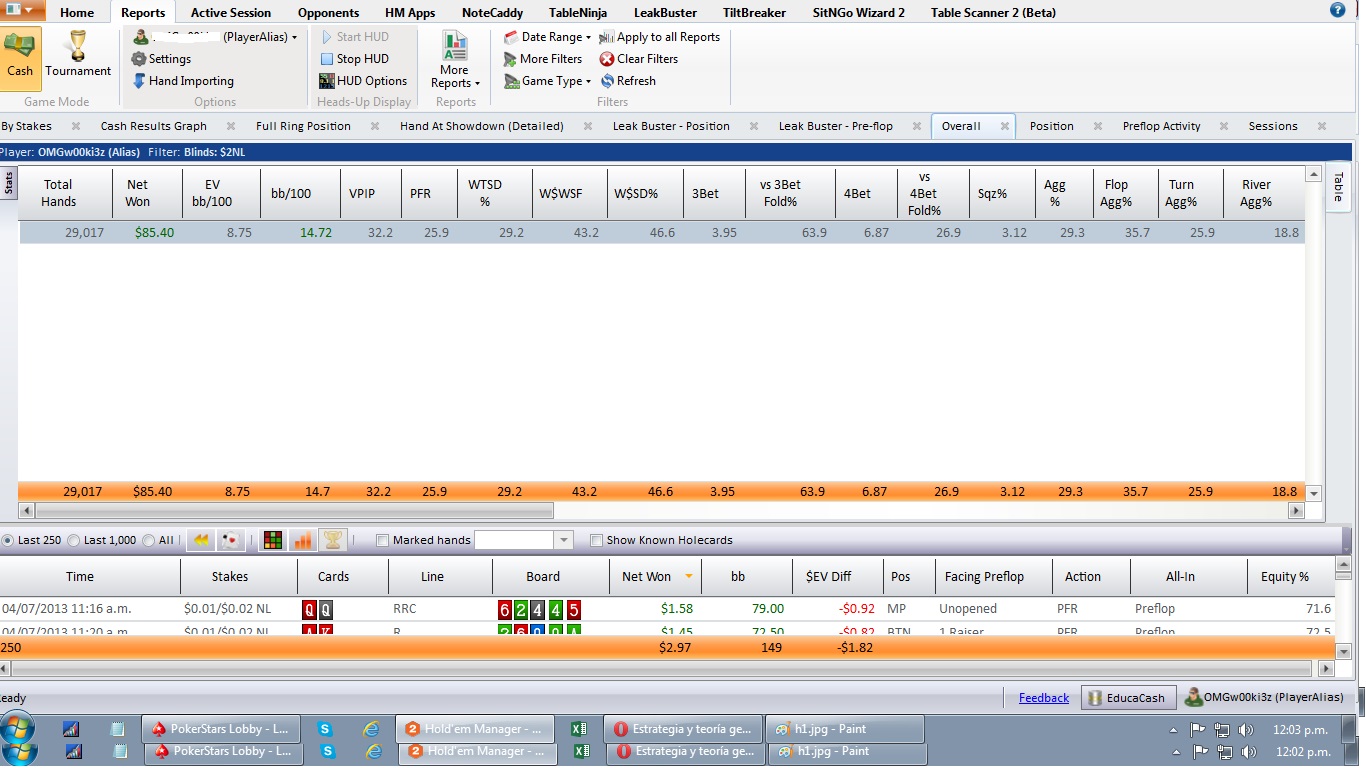The height and width of the screenshot is (768, 1366).
Task: Expand the Stats side panel
Action: coord(9,182)
